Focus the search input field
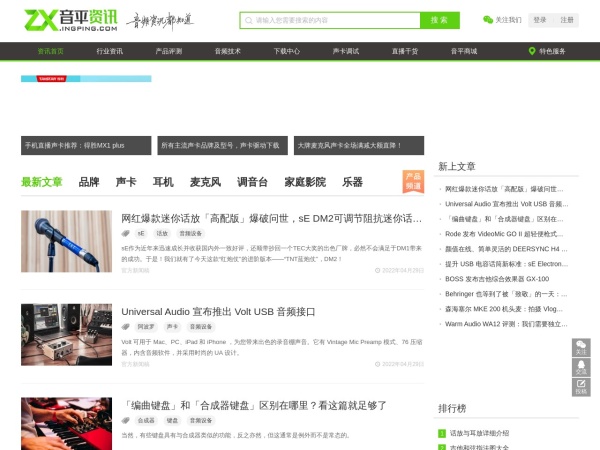This screenshot has height=450, width=600. [x=330, y=20]
